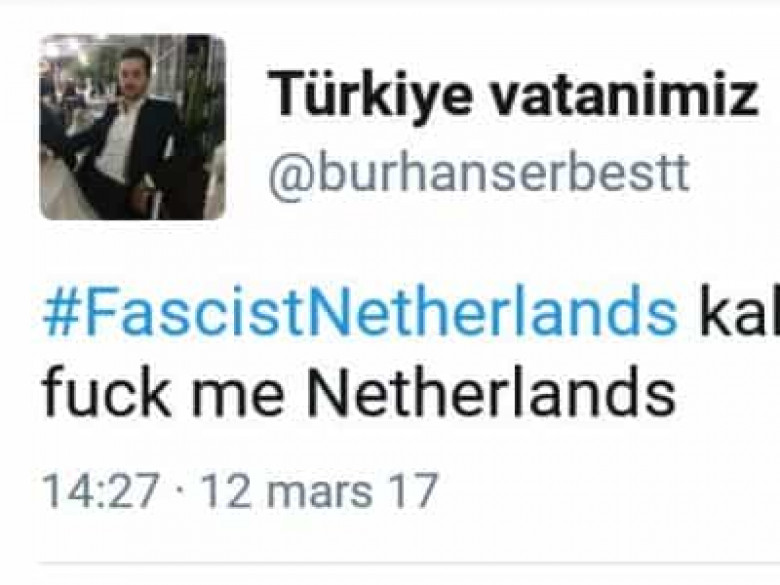Select the year 17 in the timestamp
This screenshot has width=780, height=585.
[x=415, y=490]
